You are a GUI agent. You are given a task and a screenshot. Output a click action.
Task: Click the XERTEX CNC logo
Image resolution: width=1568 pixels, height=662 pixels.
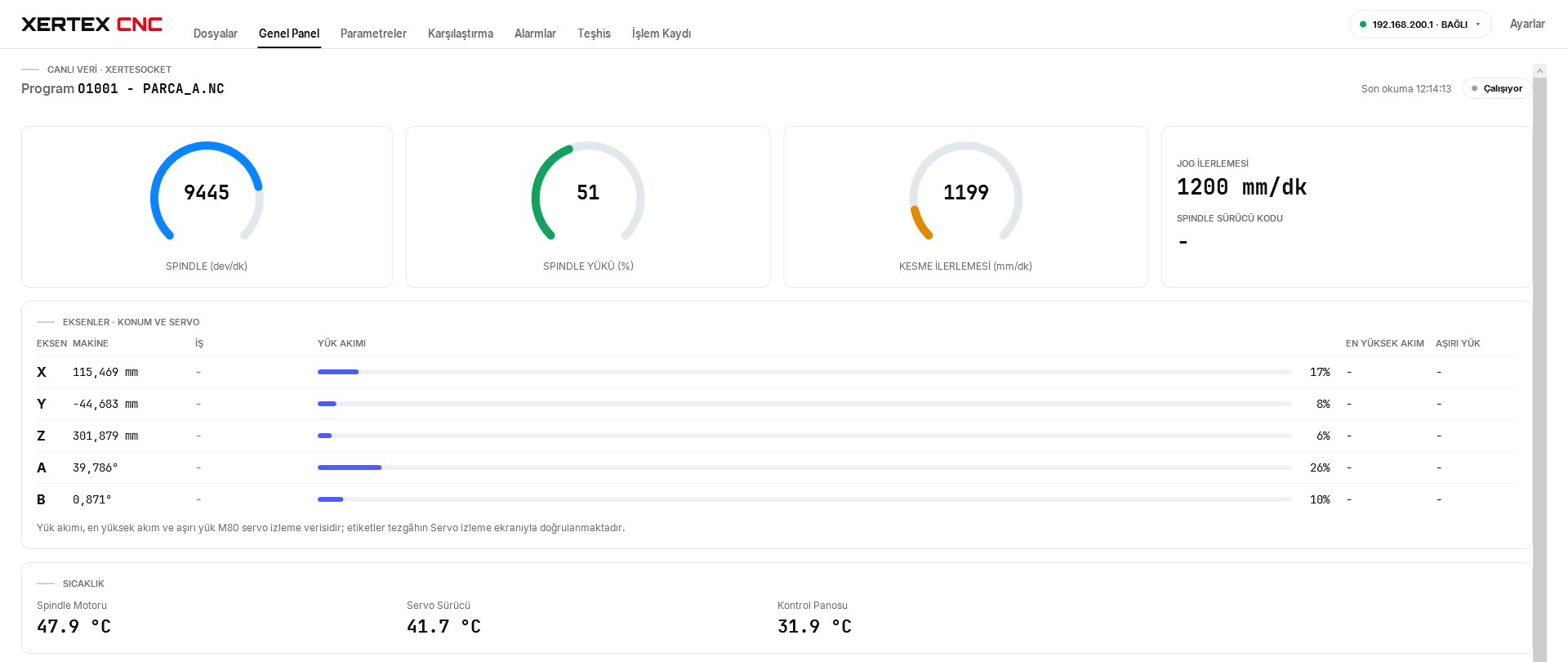(x=91, y=25)
